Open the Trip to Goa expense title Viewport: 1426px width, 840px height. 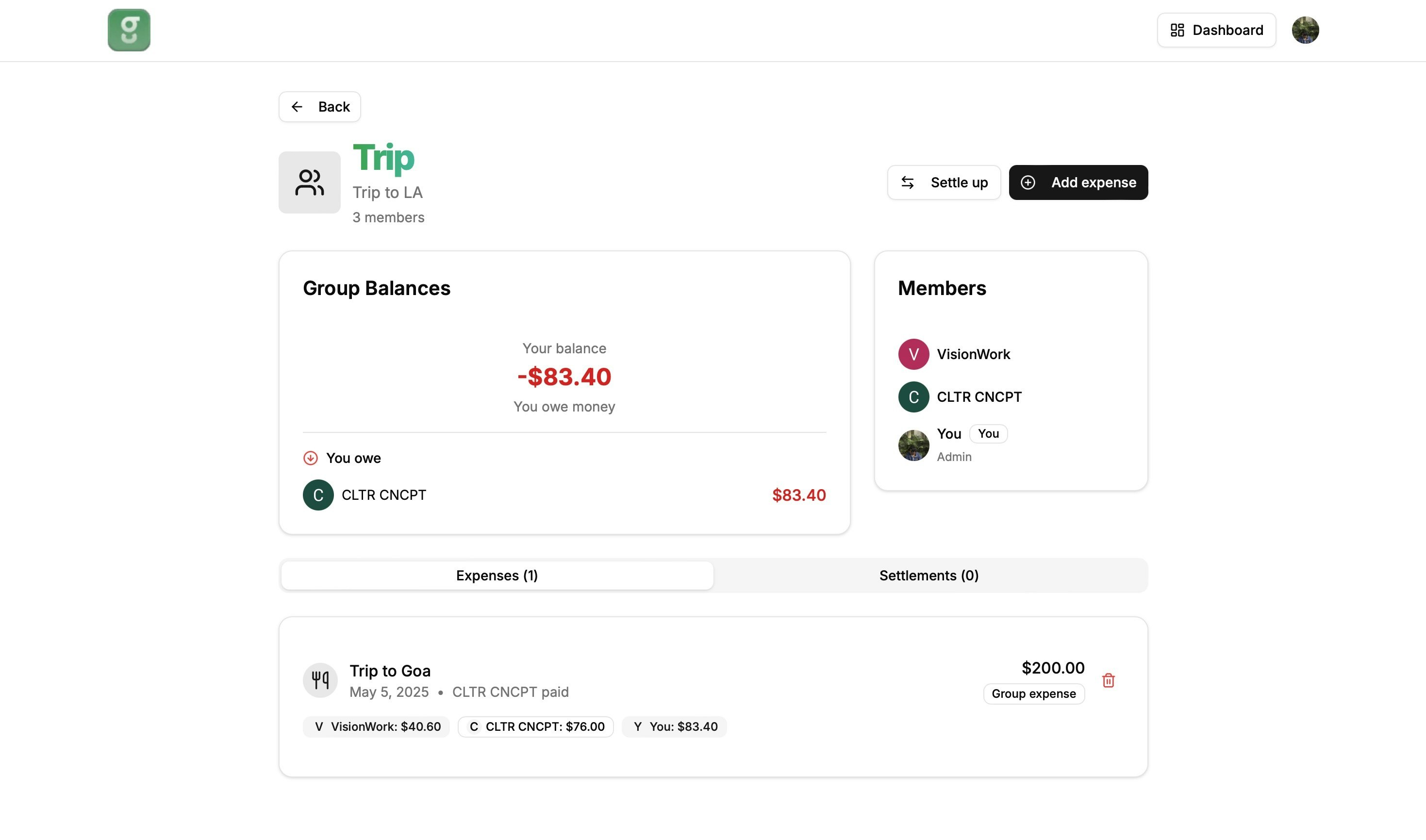coord(390,671)
